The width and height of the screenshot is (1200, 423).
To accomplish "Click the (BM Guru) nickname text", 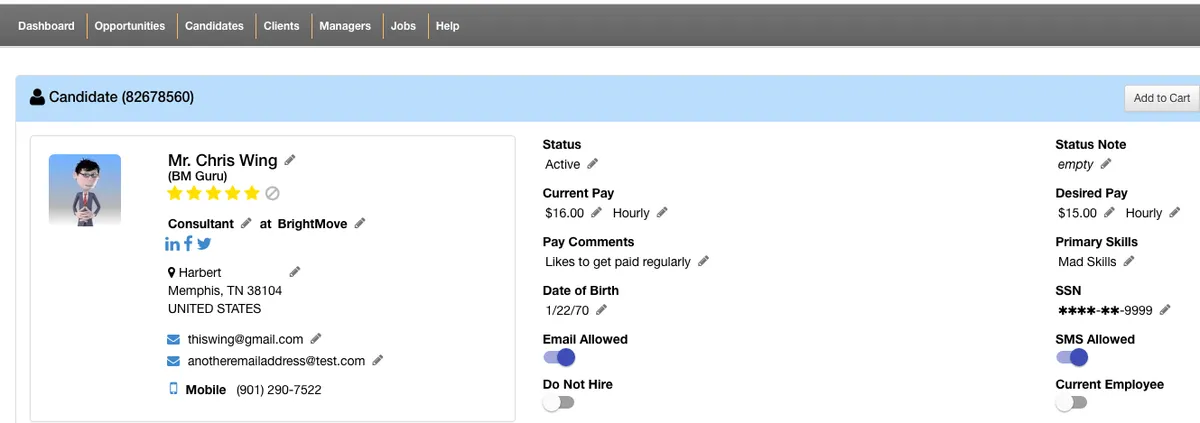I will pyautogui.click(x=198, y=176).
